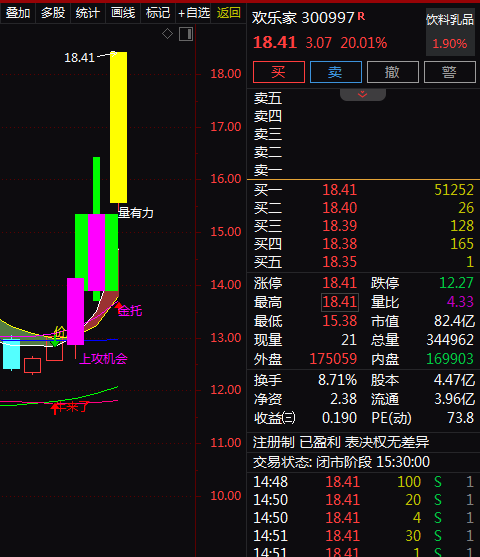Click the 撤 cancel-order button
Image resolution: width=480 pixels, height=557 pixels.
pyautogui.click(x=393, y=72)
